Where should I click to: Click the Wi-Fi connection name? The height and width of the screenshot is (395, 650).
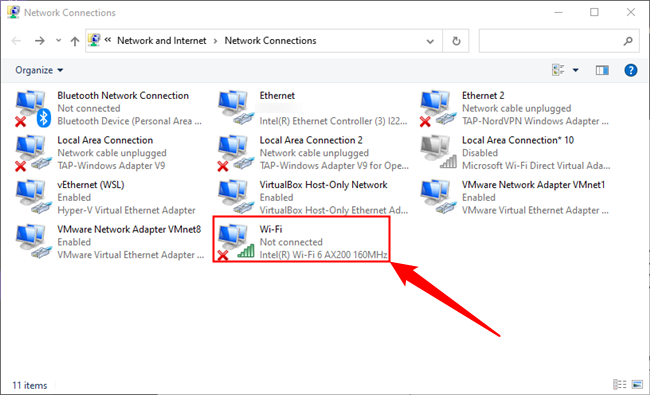tap(271, 229)
